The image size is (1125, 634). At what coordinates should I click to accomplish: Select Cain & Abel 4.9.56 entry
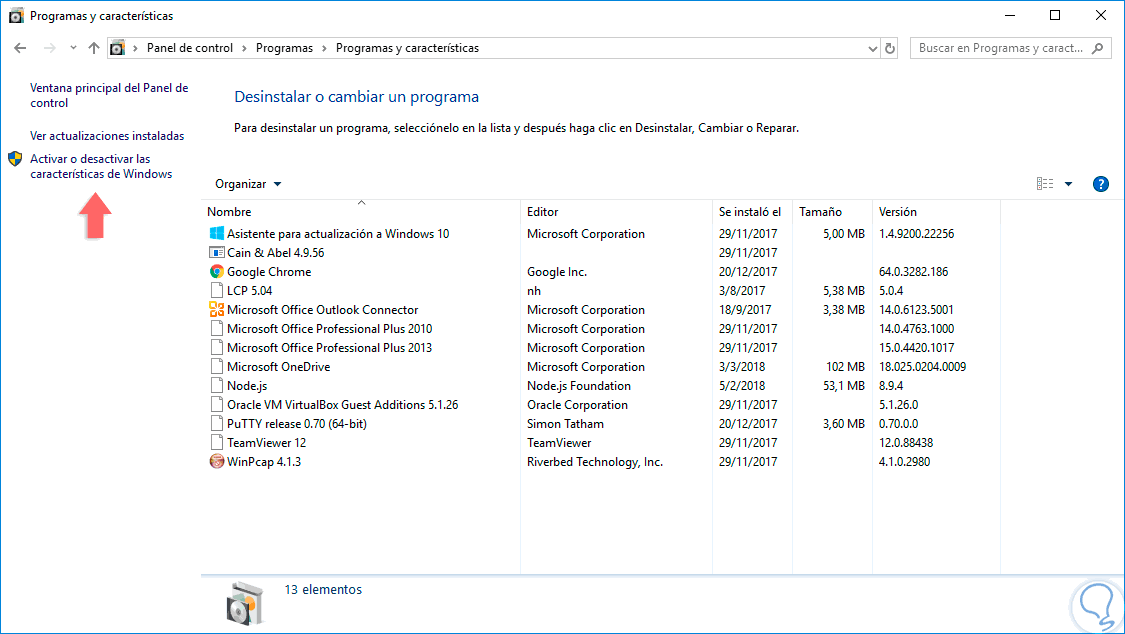[276, 252]
